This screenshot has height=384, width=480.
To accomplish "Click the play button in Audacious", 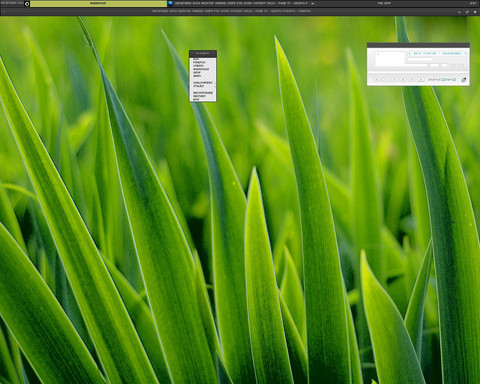I will 386,80.
